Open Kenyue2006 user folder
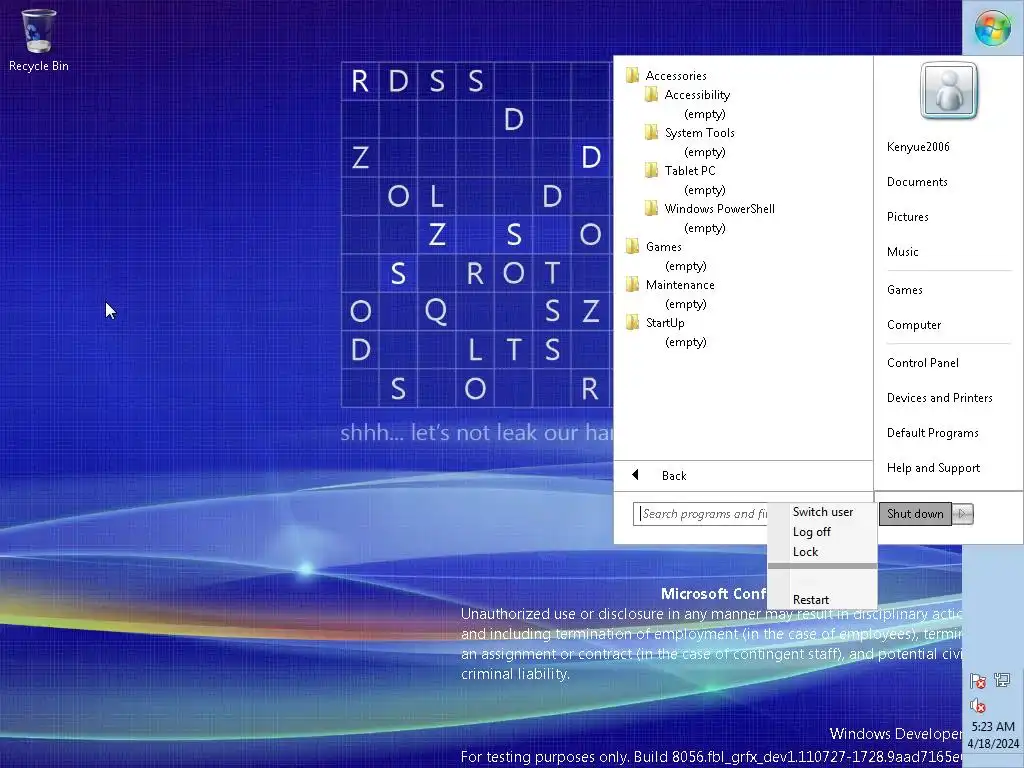 point(918,147)
